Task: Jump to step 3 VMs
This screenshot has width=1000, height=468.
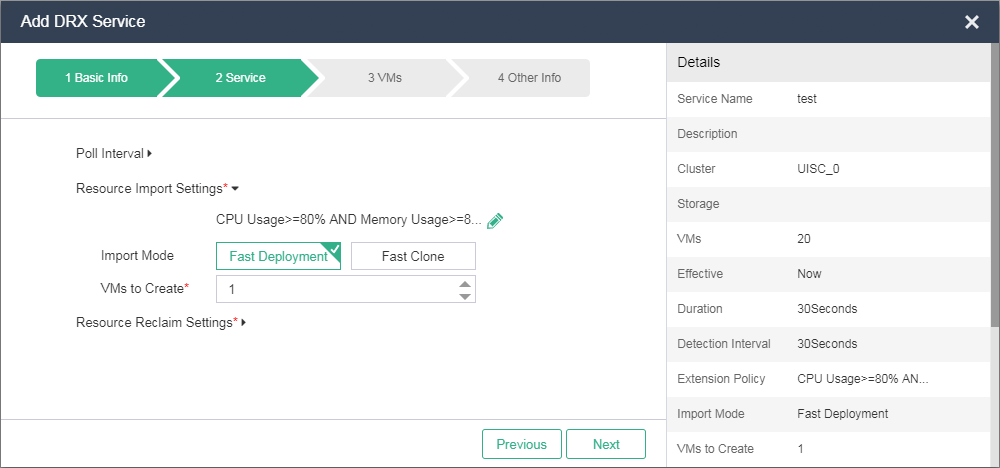Action: [384, 78]
